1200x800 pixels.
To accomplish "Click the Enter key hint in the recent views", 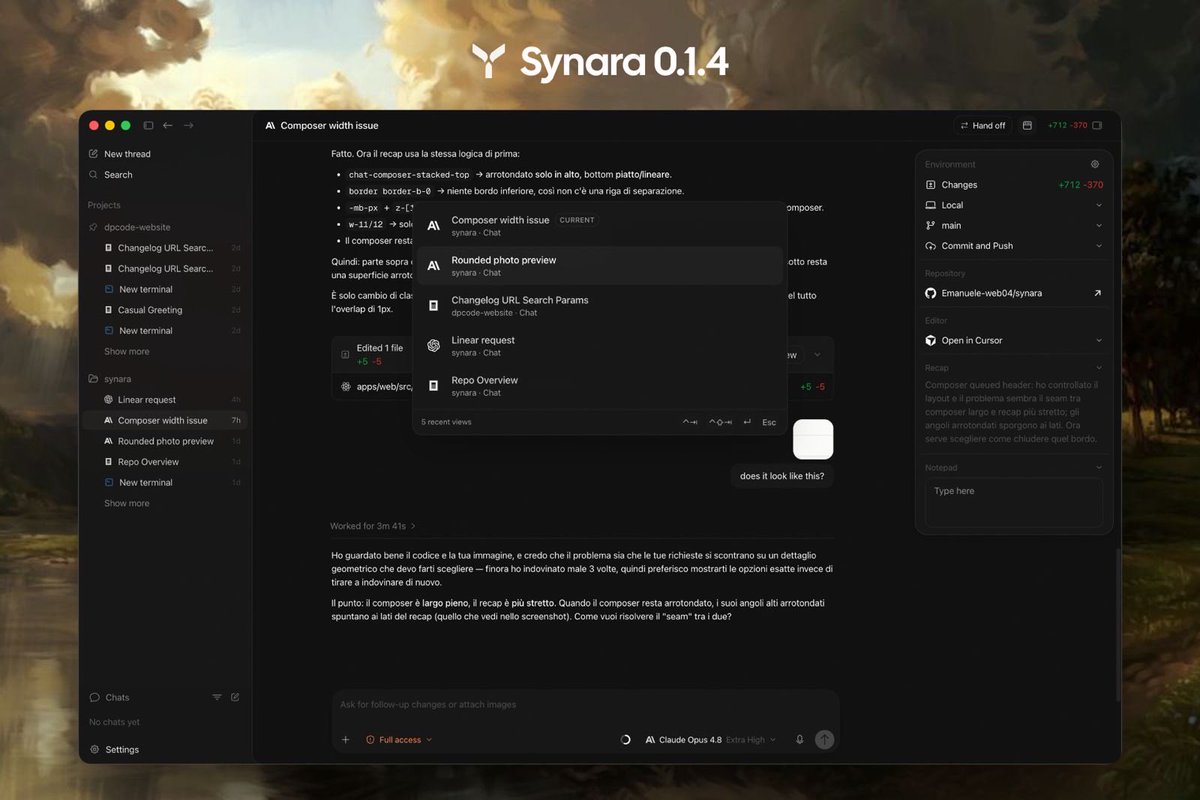I will tap(747, 422).
